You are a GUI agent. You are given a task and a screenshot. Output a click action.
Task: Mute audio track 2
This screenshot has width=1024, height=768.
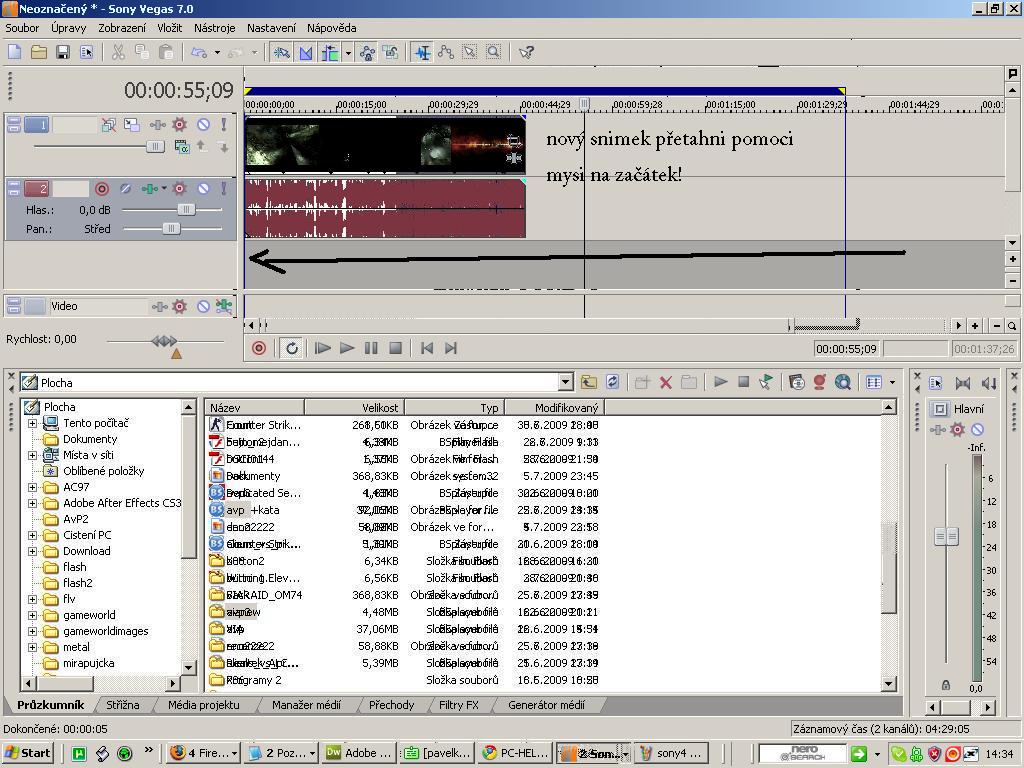(x=203, y=188)
